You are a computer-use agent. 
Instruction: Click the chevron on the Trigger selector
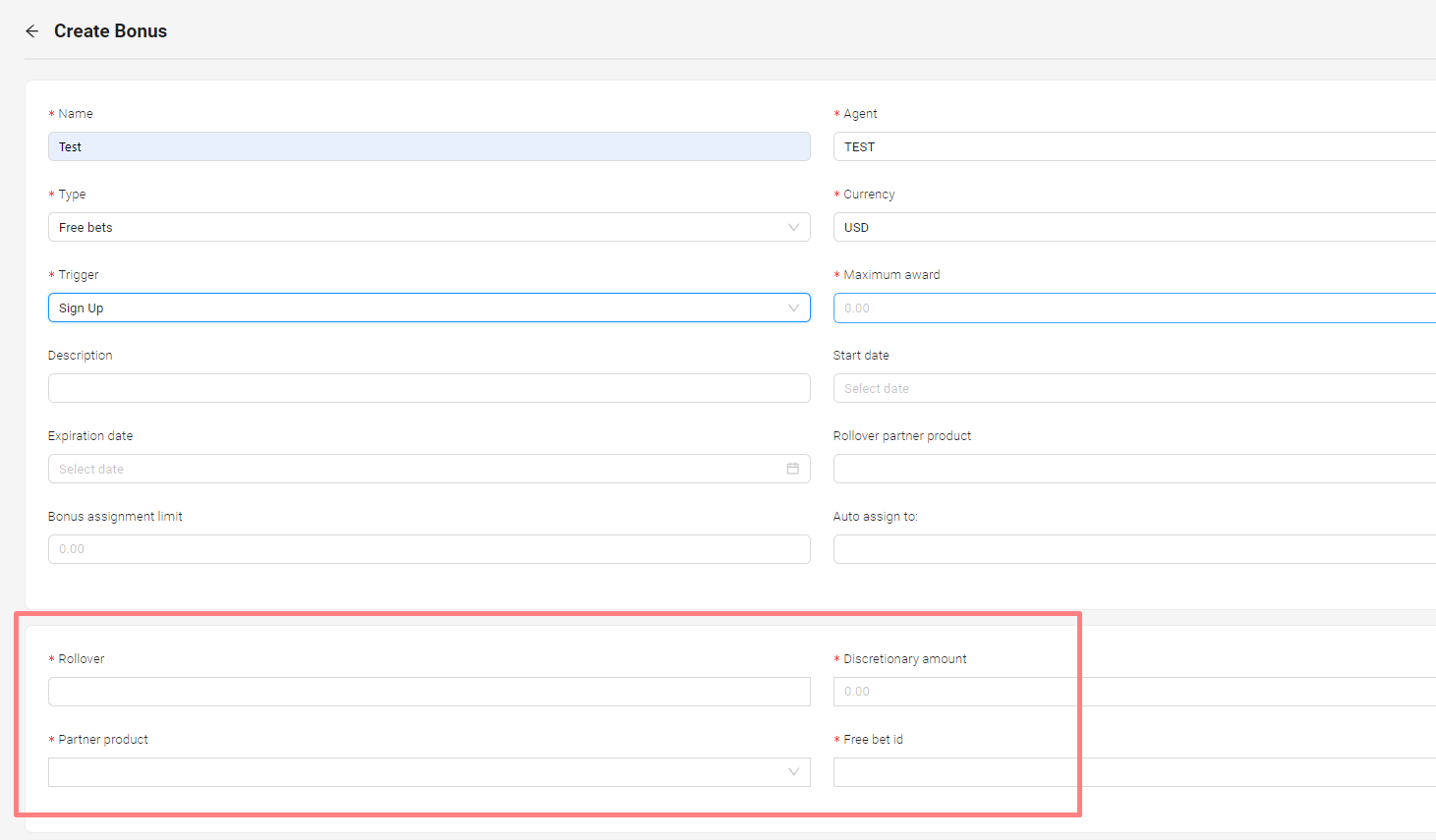[793, 308]
